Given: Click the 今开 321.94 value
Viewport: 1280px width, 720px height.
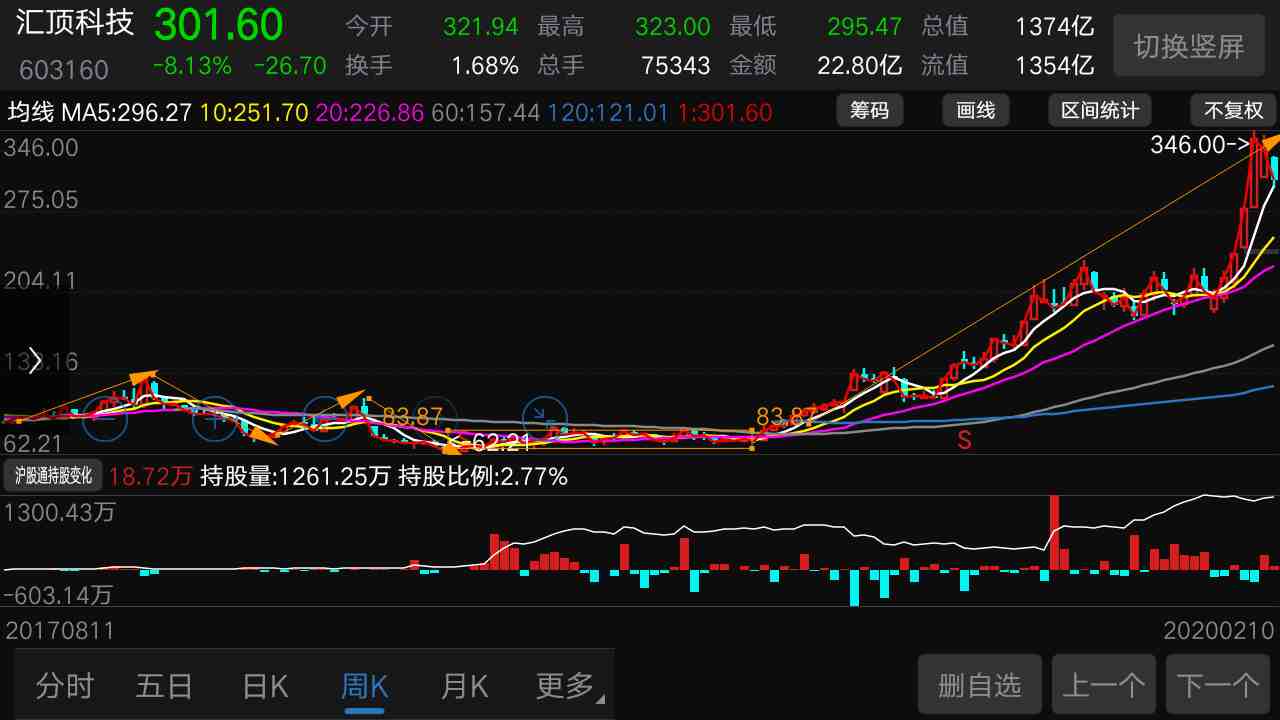Looking at the screenshot, I should [481, 27].
